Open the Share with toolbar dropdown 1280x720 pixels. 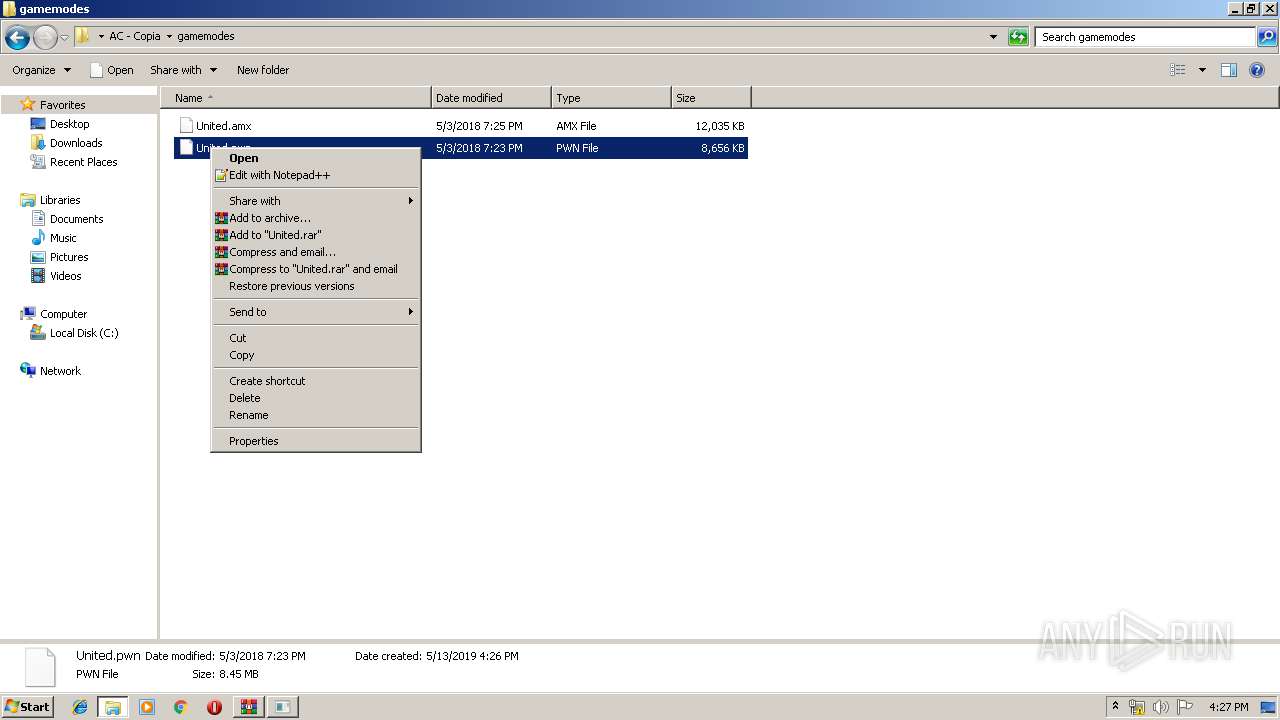183,70
